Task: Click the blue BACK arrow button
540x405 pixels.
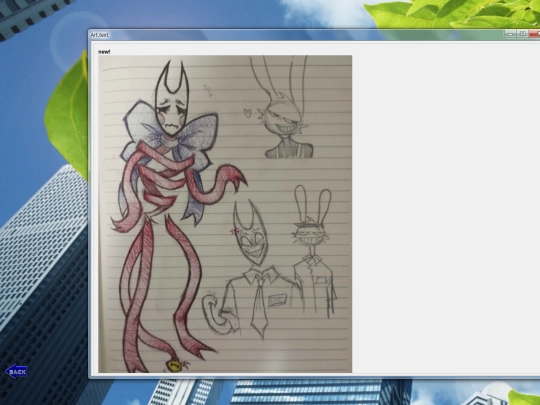Action: 16,372
